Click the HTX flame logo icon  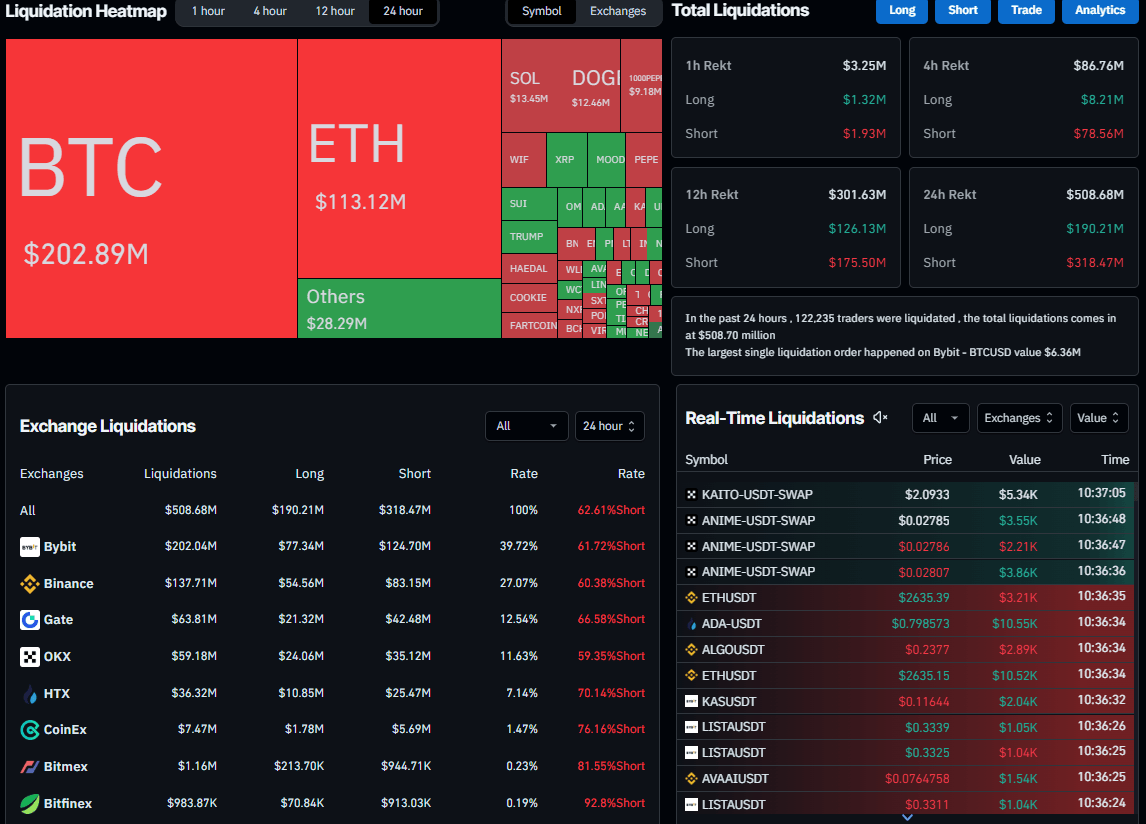(29, 693)
